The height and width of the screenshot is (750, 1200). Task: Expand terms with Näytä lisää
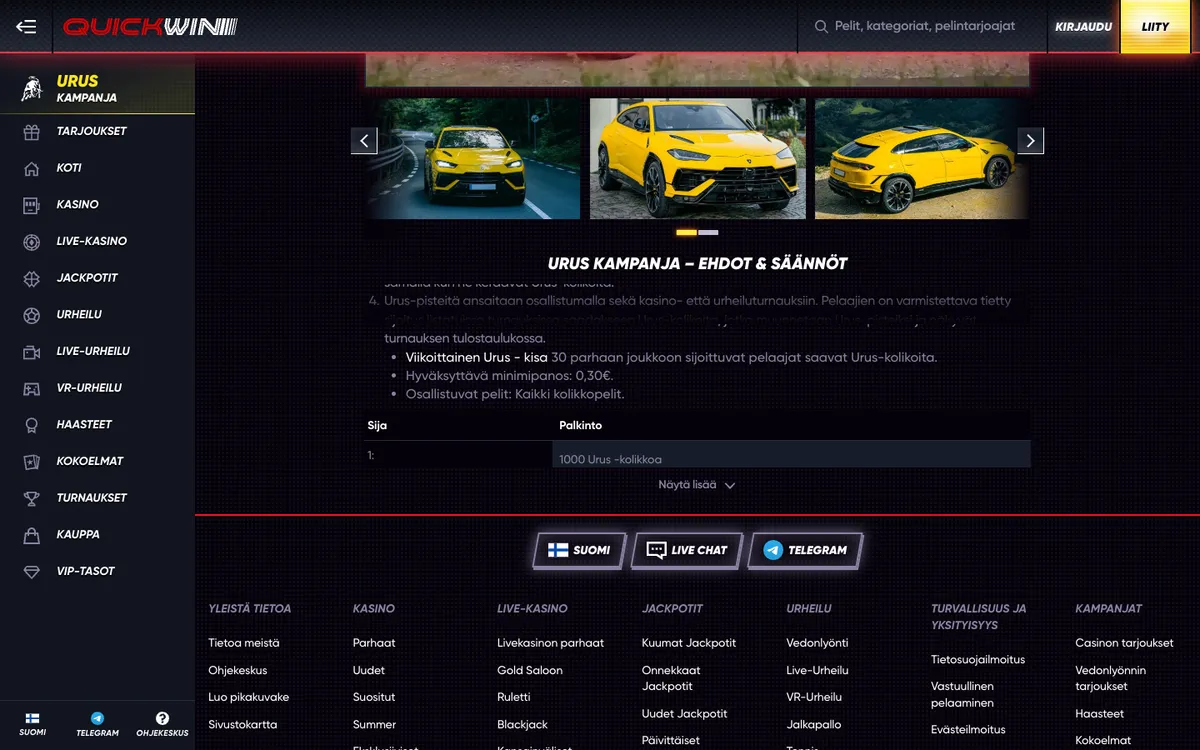697,485
